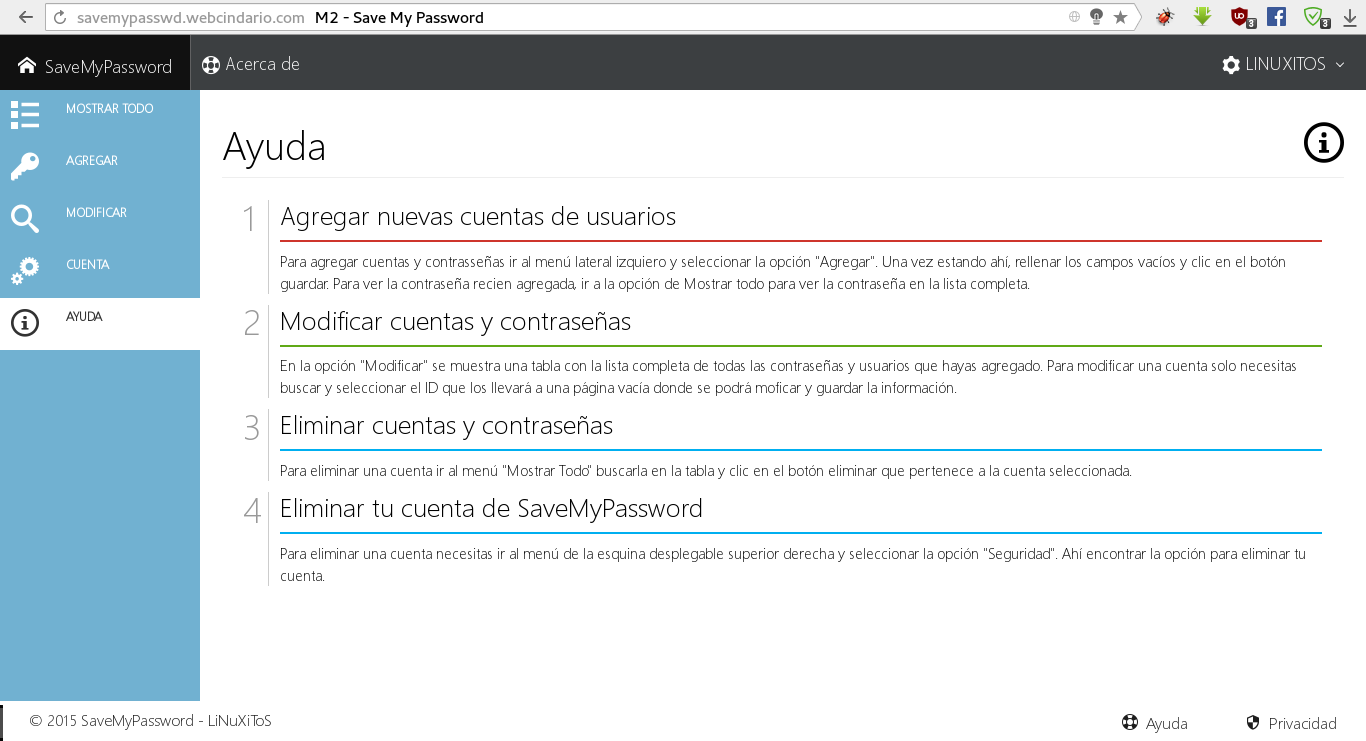Open the Acerca de menu item
The image size is (1366, 741).
(x=262, y=64)
